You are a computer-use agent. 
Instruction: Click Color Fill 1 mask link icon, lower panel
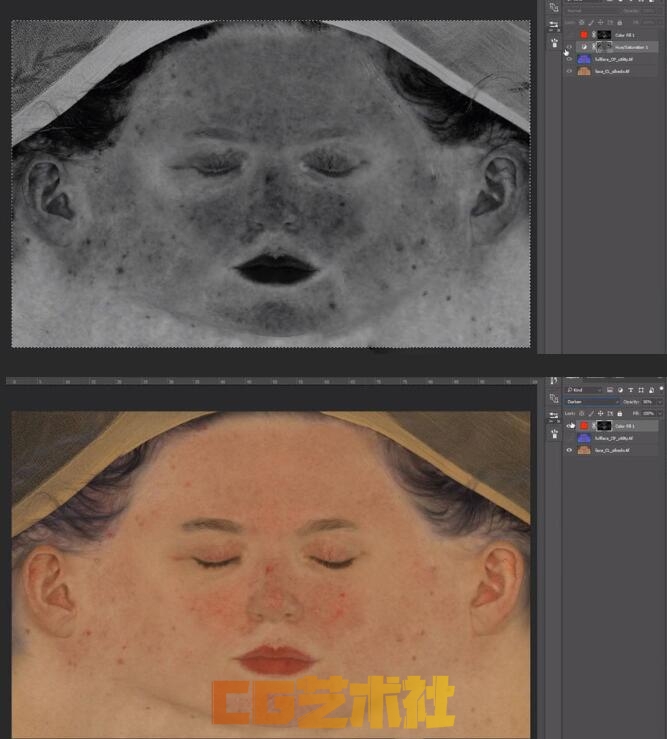point(593,426)
